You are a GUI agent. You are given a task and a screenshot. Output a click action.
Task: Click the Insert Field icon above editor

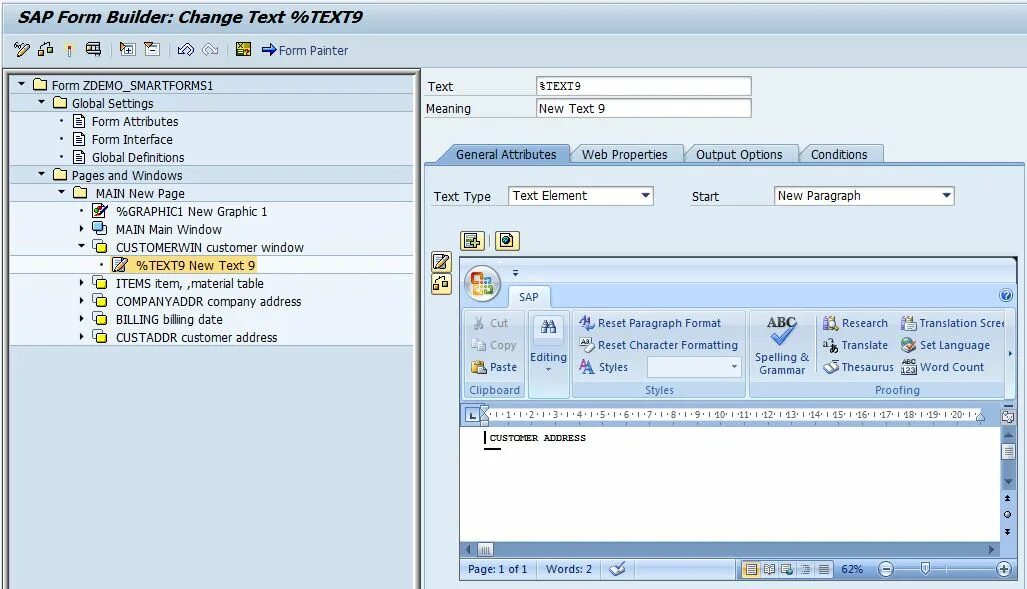point(472,240)
